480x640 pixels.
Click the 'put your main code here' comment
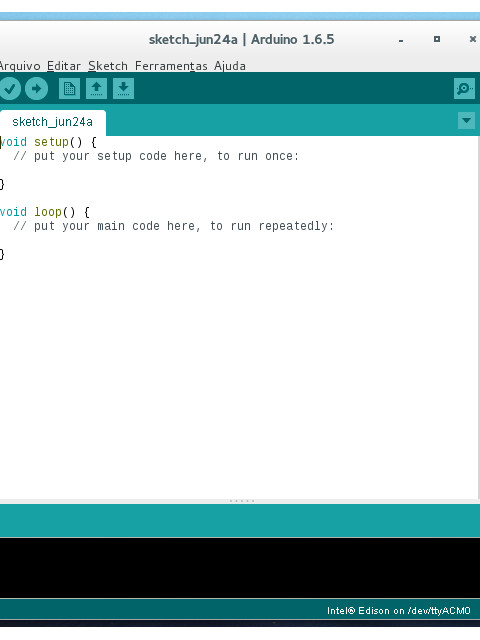173,226
